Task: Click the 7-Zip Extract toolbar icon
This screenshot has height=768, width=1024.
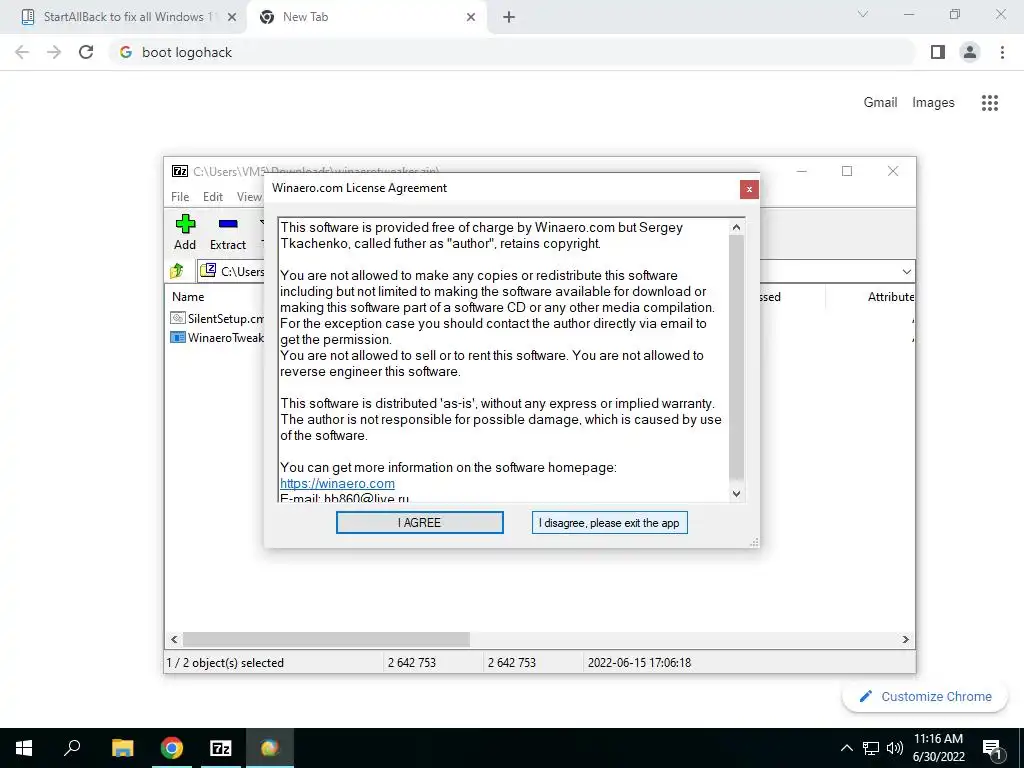Action: point(227,232)
